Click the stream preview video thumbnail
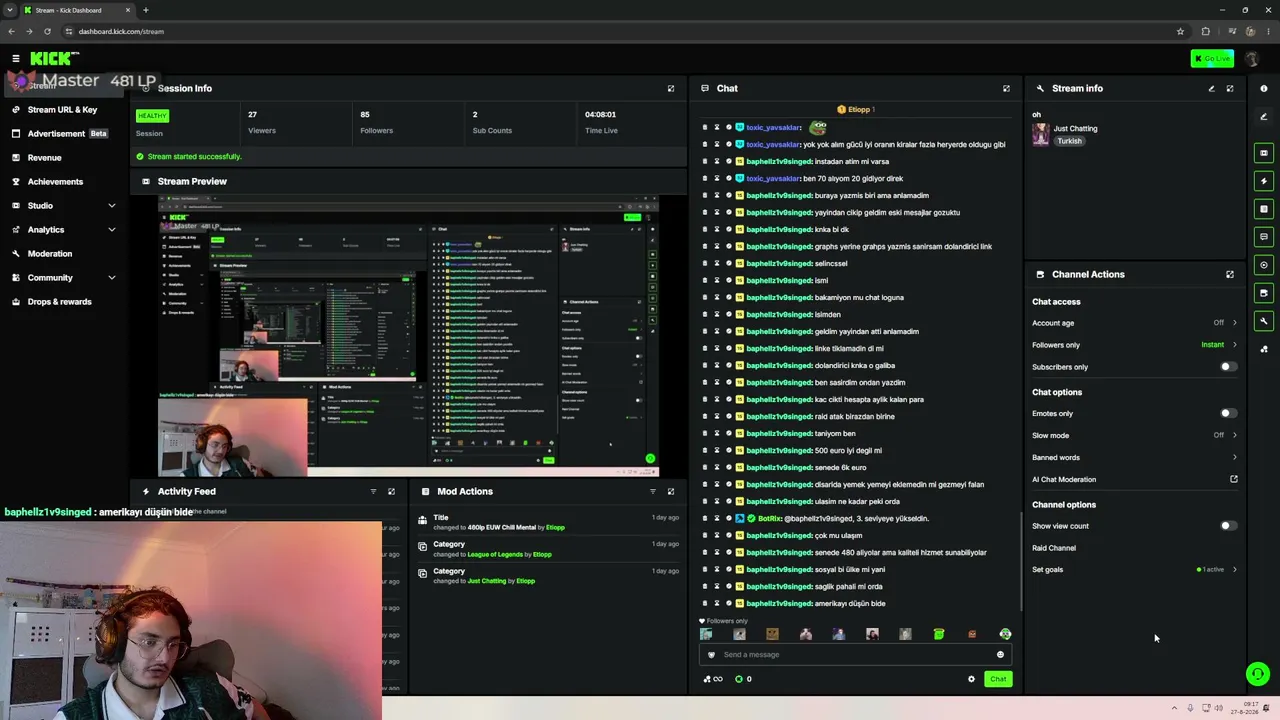 (408, 337)
